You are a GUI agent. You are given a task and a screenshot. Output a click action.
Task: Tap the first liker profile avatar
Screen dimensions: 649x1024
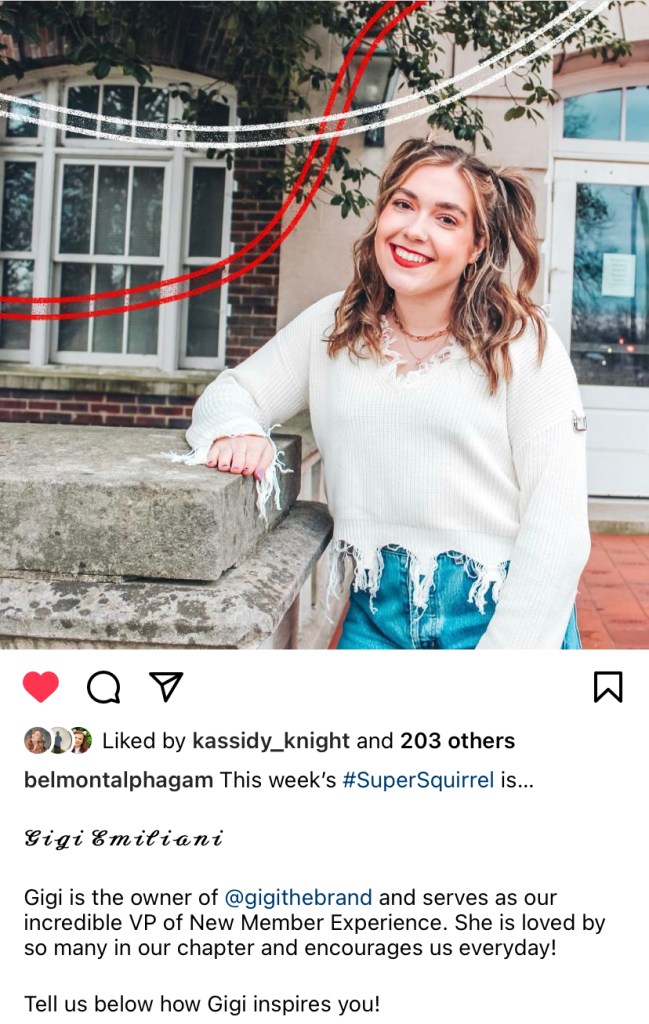pyautogui.click(x=37, y=741)
